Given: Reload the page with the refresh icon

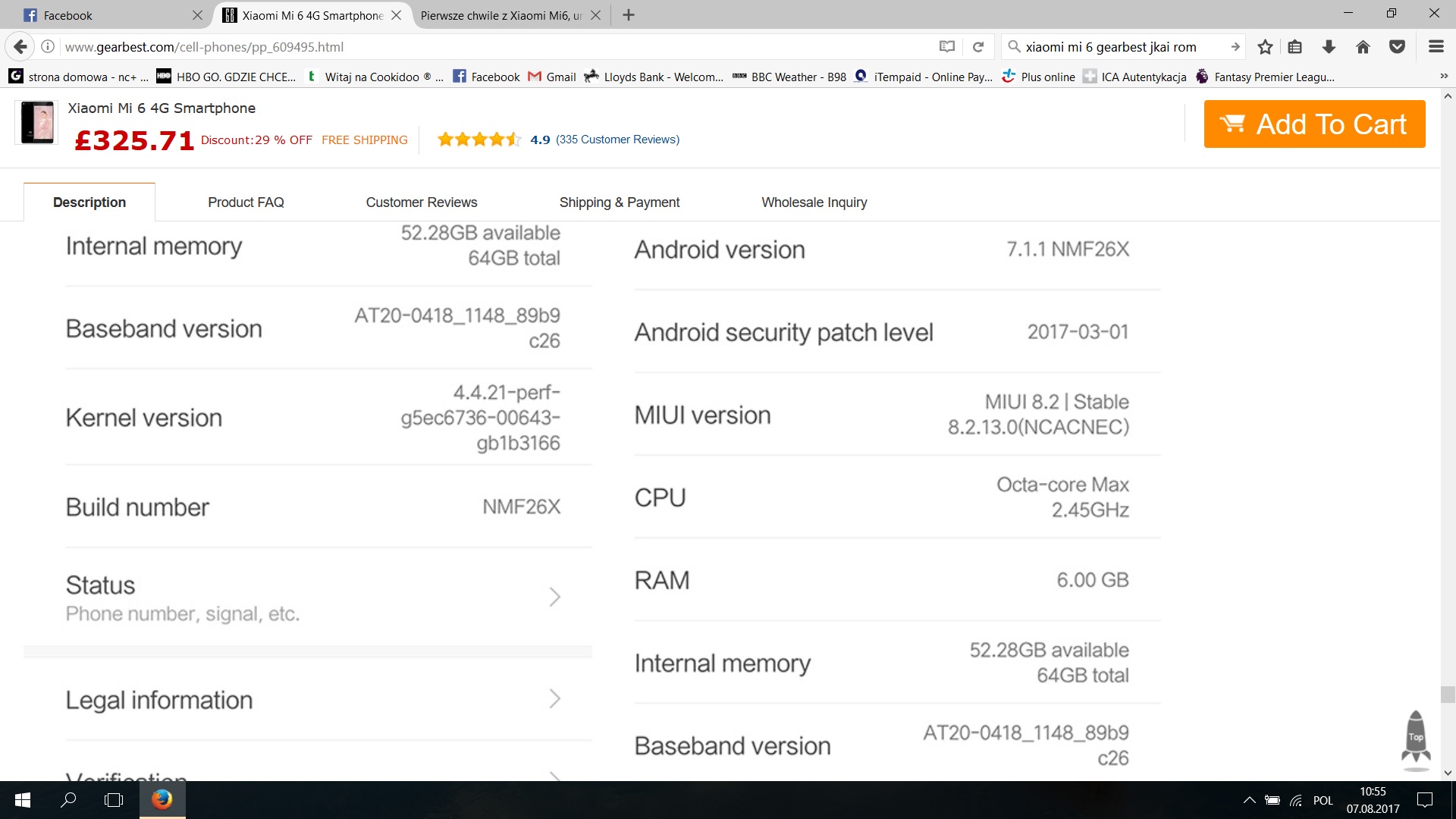Looking at the screenshot, I should pos(978,47).
